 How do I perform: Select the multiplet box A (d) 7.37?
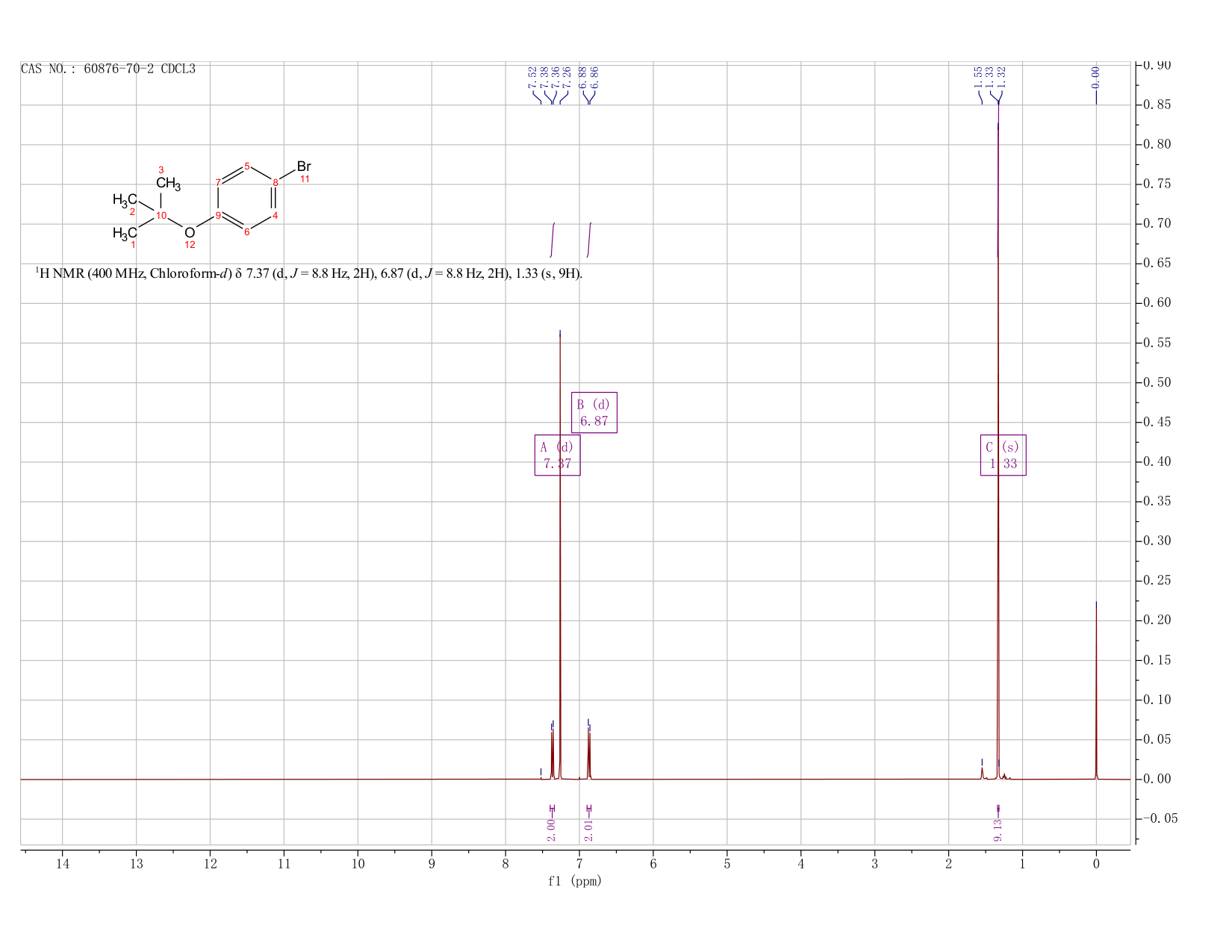pyautogui.click(x=558, y=455)
